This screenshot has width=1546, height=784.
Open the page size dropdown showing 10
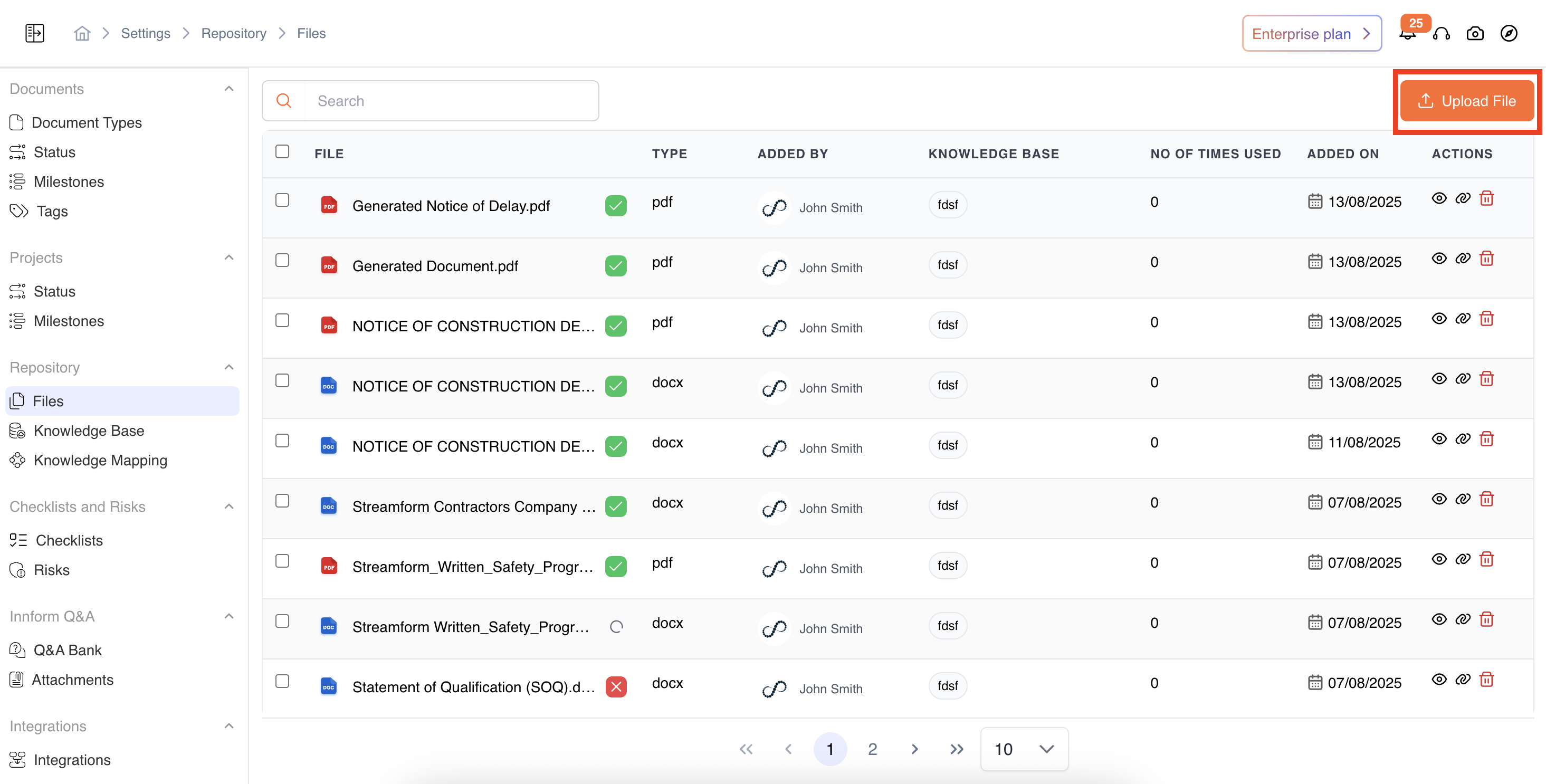1024,749
